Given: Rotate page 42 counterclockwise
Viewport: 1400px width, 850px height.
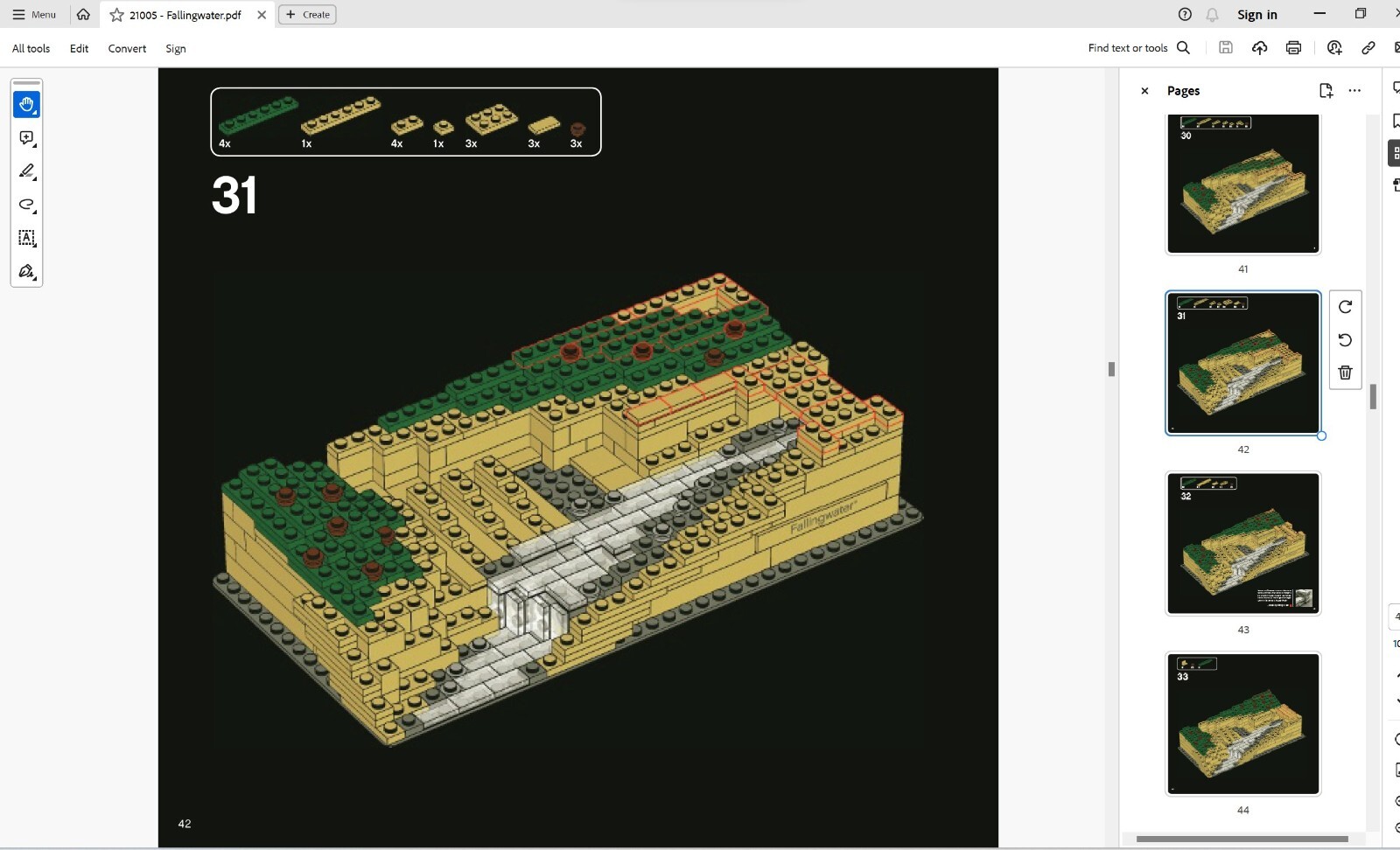Looking at the screenshot, I should pyautogui.click(x=1345, y=339).
